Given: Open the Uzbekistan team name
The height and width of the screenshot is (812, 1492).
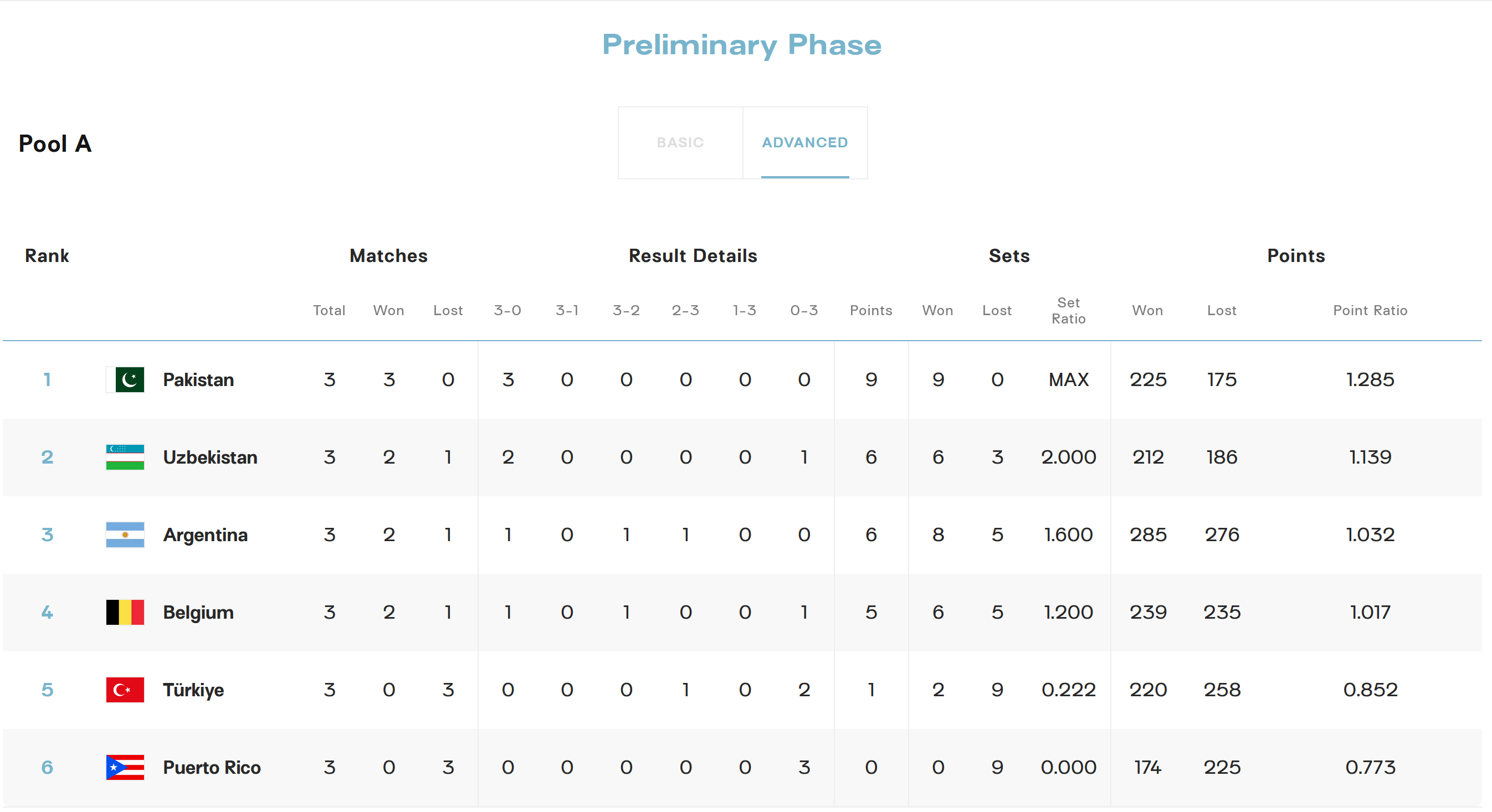Looking at the screenshot, I should (x=209, y=457).
